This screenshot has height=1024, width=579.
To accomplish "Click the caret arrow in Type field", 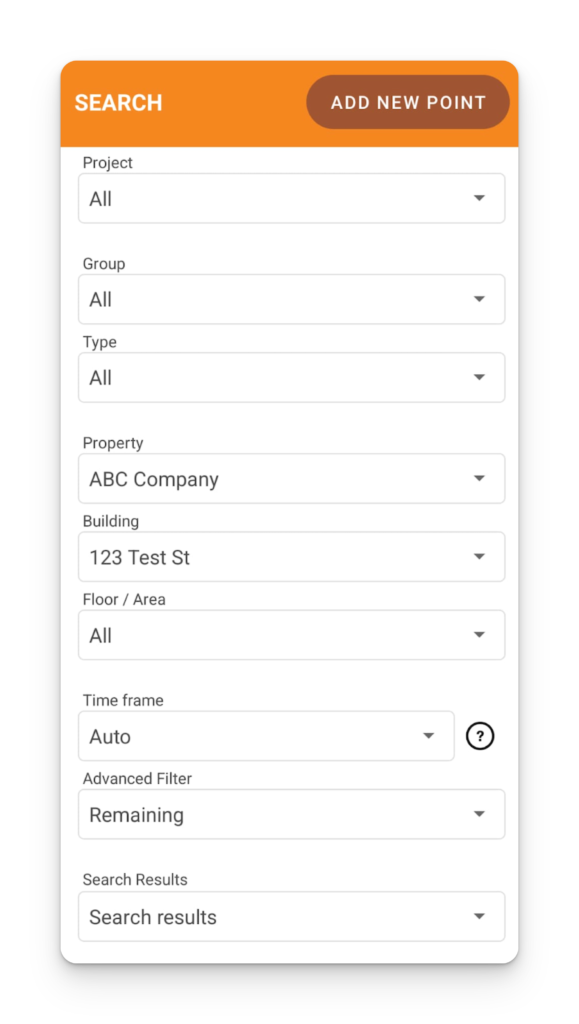I will [x=479, y=377].
